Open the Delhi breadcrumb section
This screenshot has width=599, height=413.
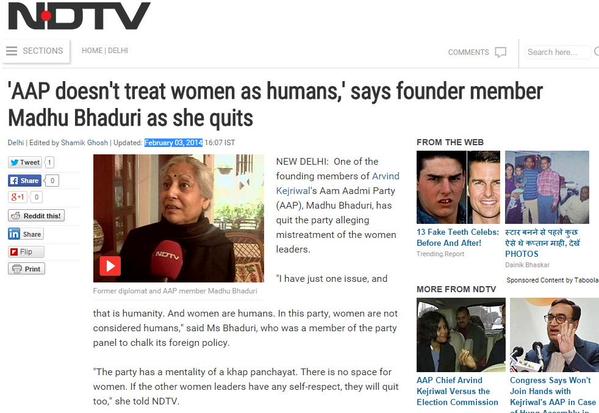[118, 50]
